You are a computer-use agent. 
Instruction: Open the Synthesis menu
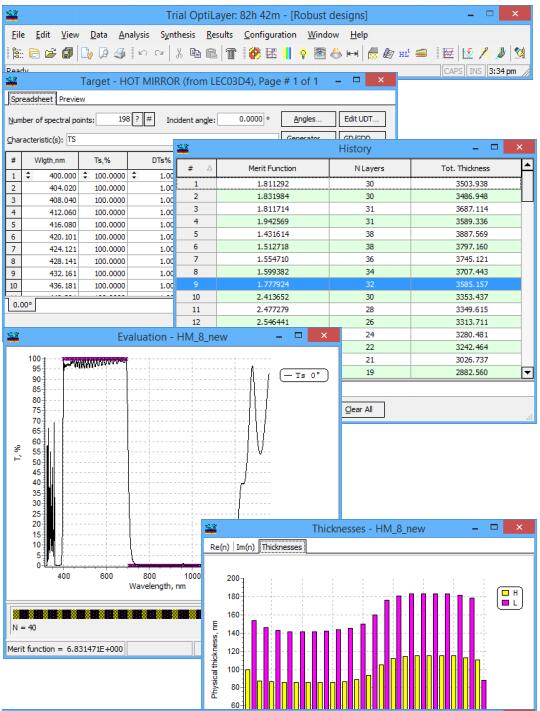click(x=177, y=35)
